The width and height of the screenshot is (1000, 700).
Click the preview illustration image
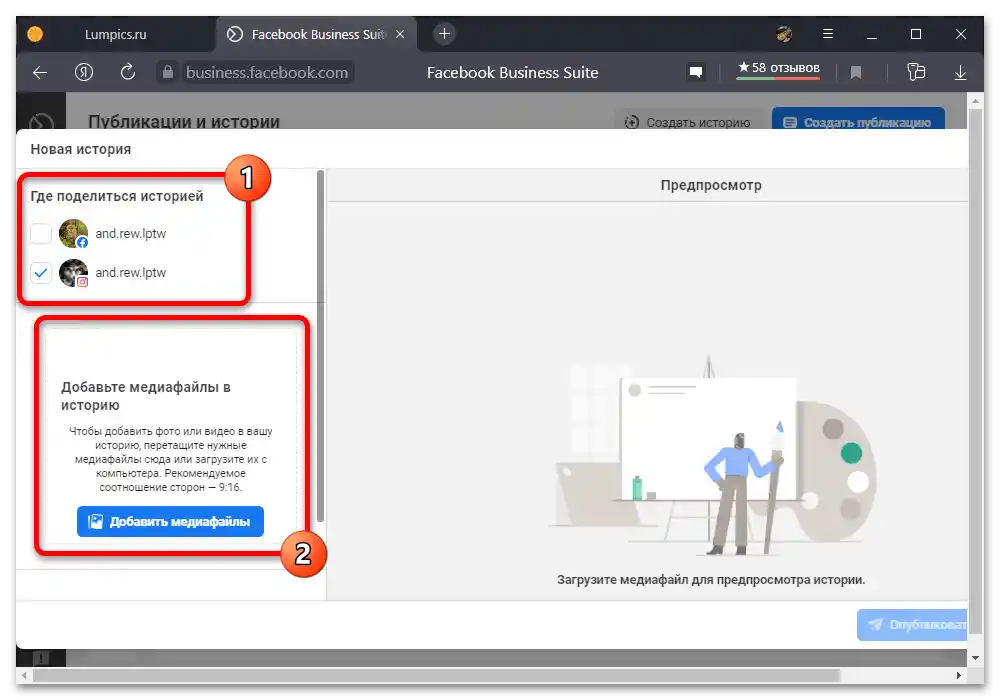[712, 456]
